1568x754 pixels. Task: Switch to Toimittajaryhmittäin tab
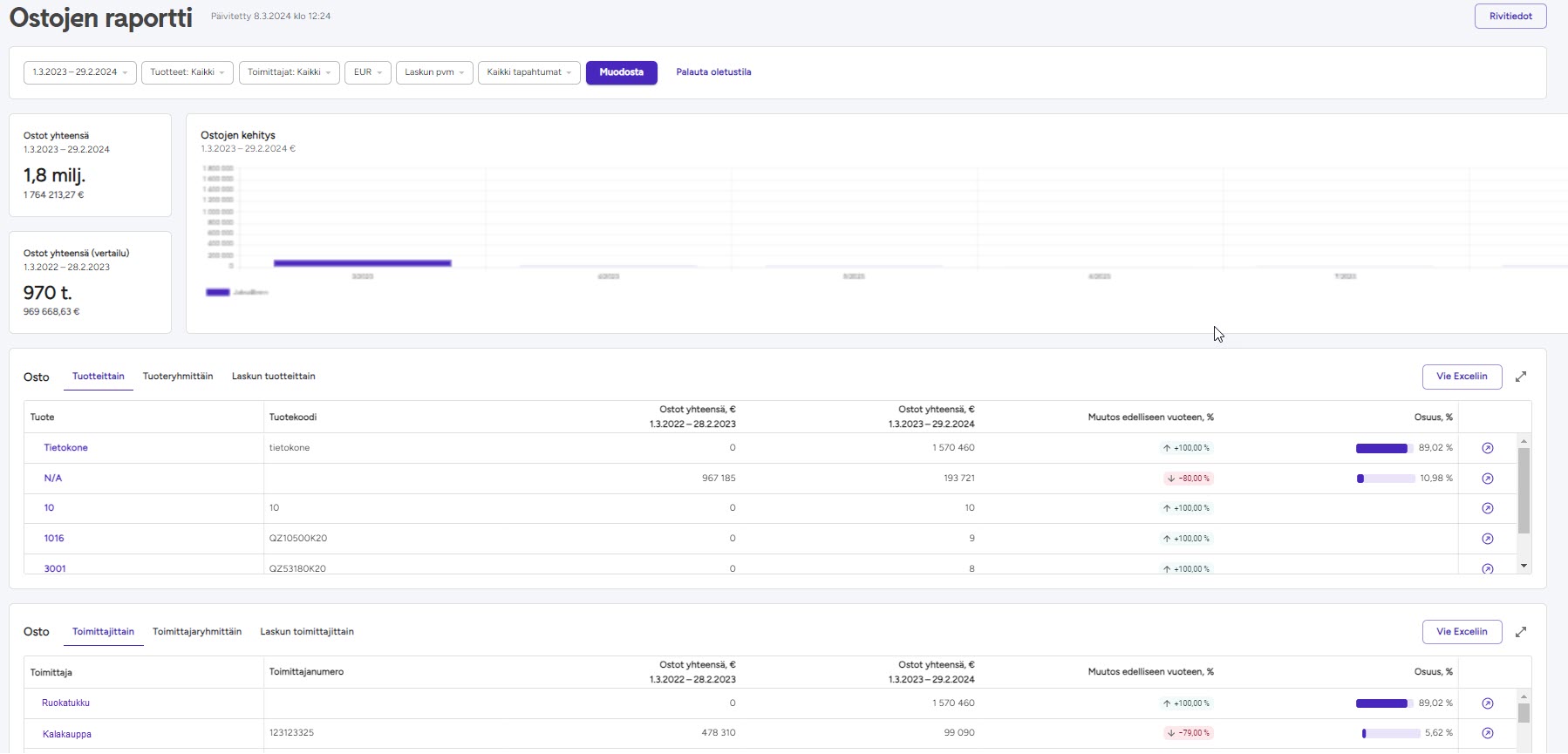(197, 632)
